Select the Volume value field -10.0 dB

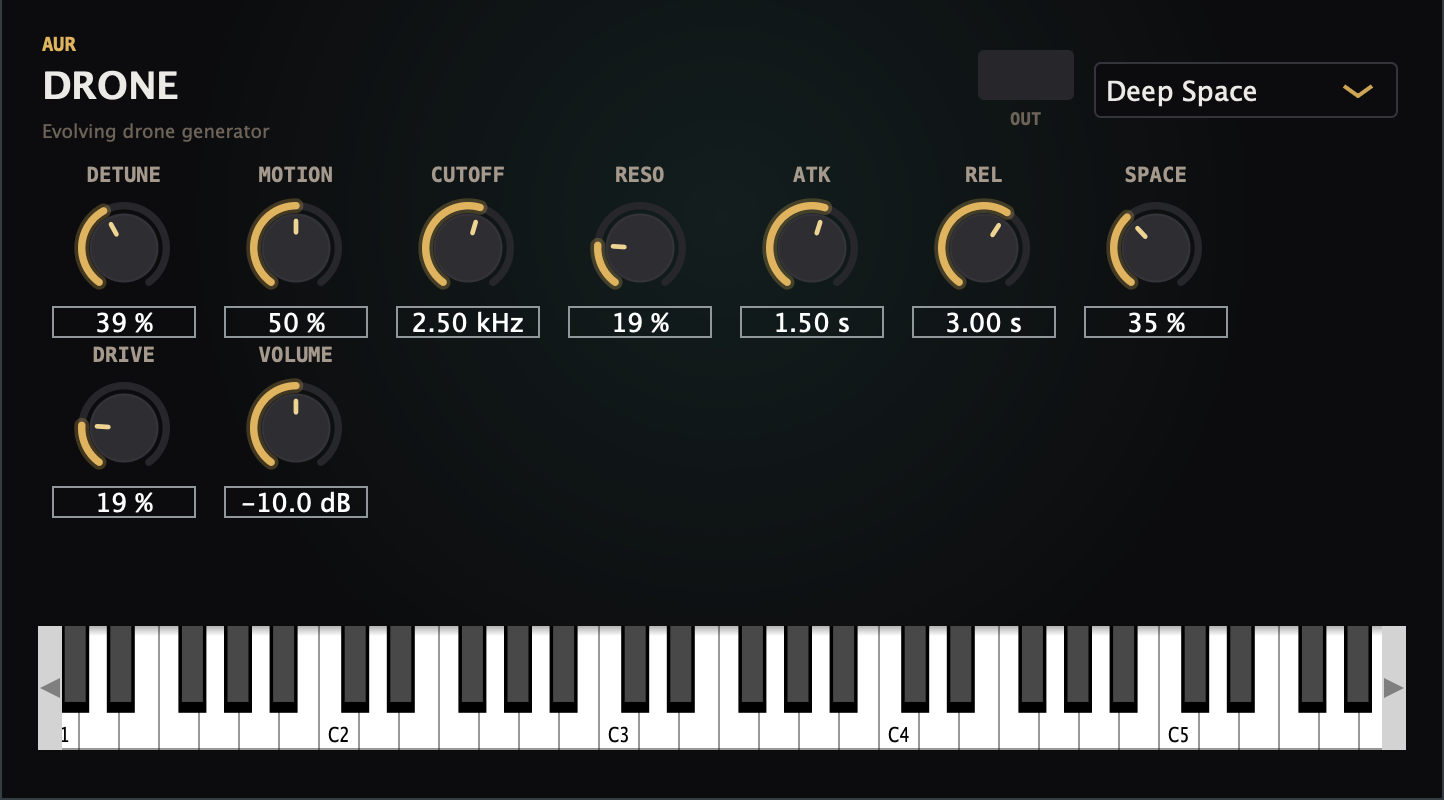point(296,502)
